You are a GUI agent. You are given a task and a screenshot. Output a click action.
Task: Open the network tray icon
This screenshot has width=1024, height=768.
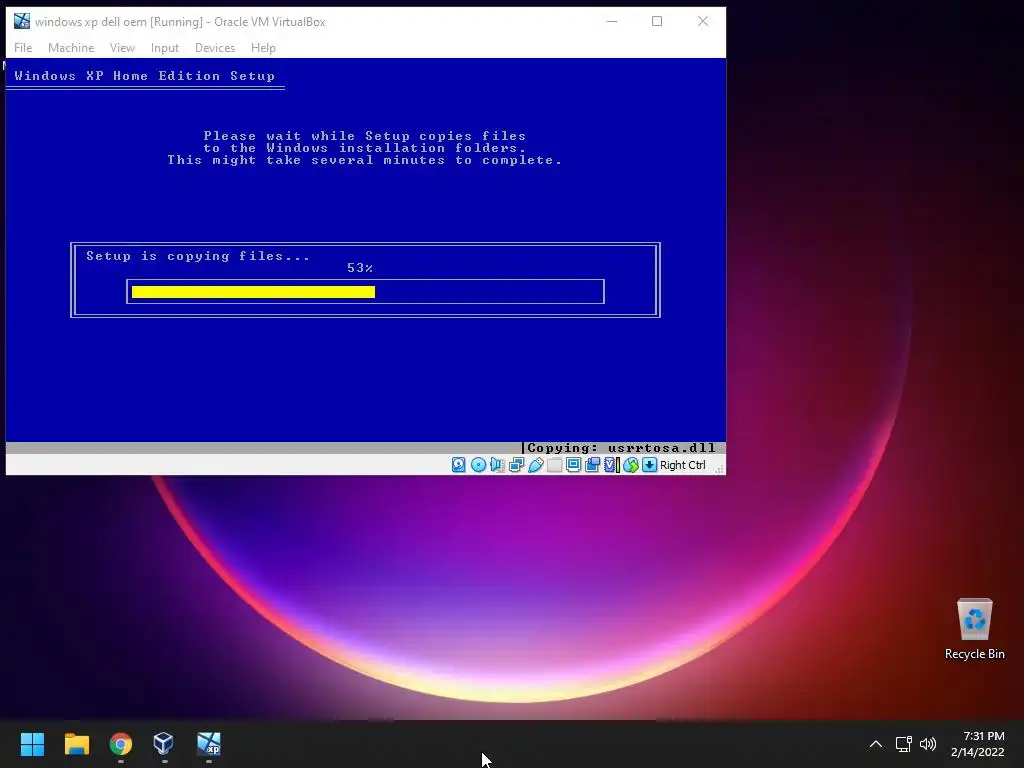point(903,744)
